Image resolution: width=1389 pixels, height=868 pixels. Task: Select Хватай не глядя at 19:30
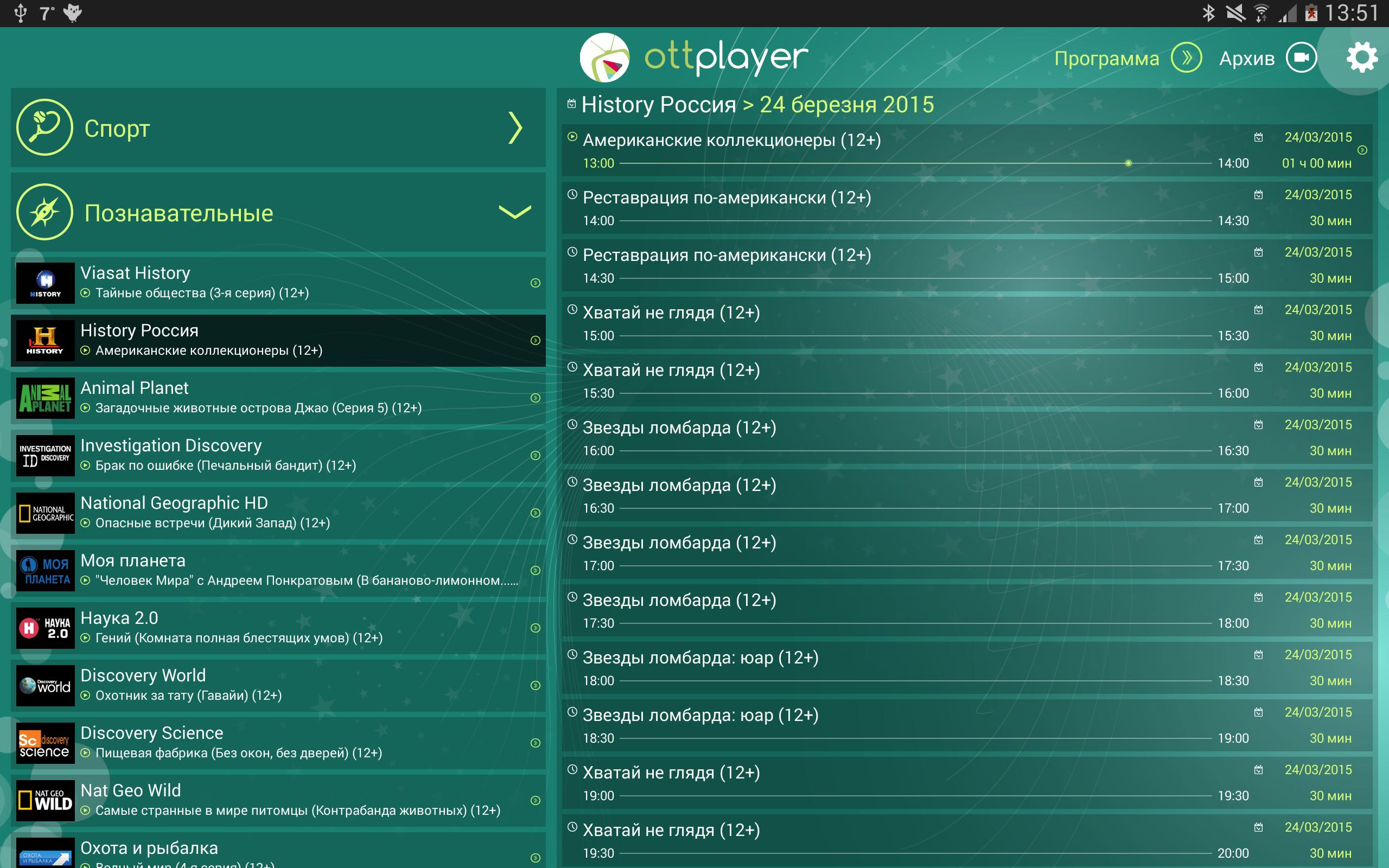click(966, 840)
